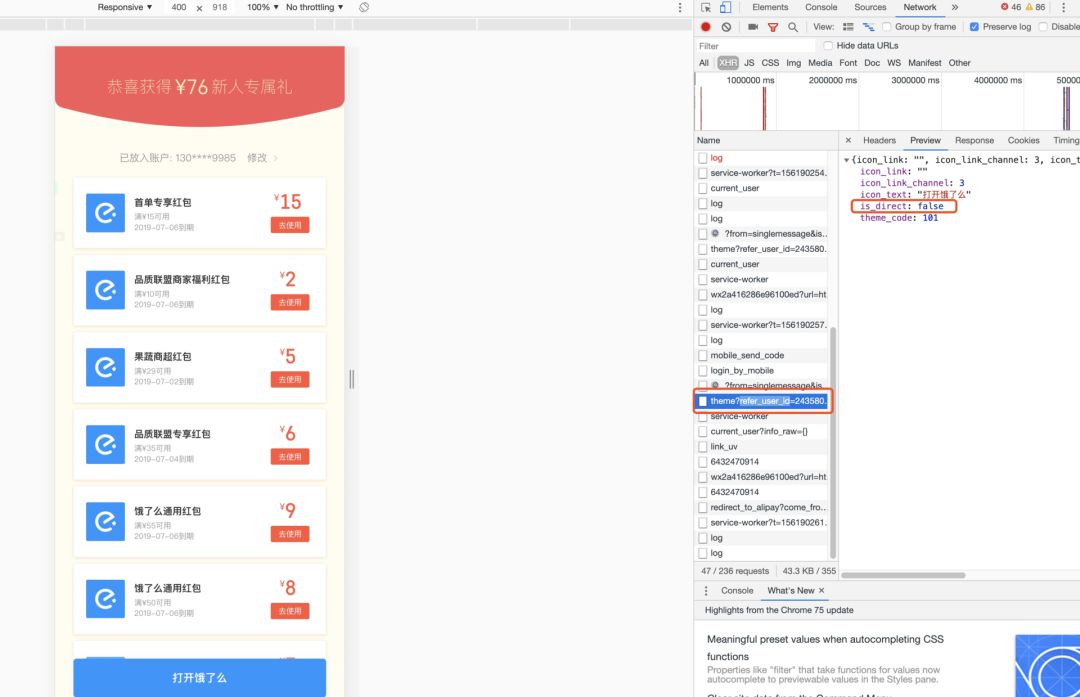The image size is (1080, 697).
Task: Click the rotate device icon in the device toolbar
Action: point(364,7)
